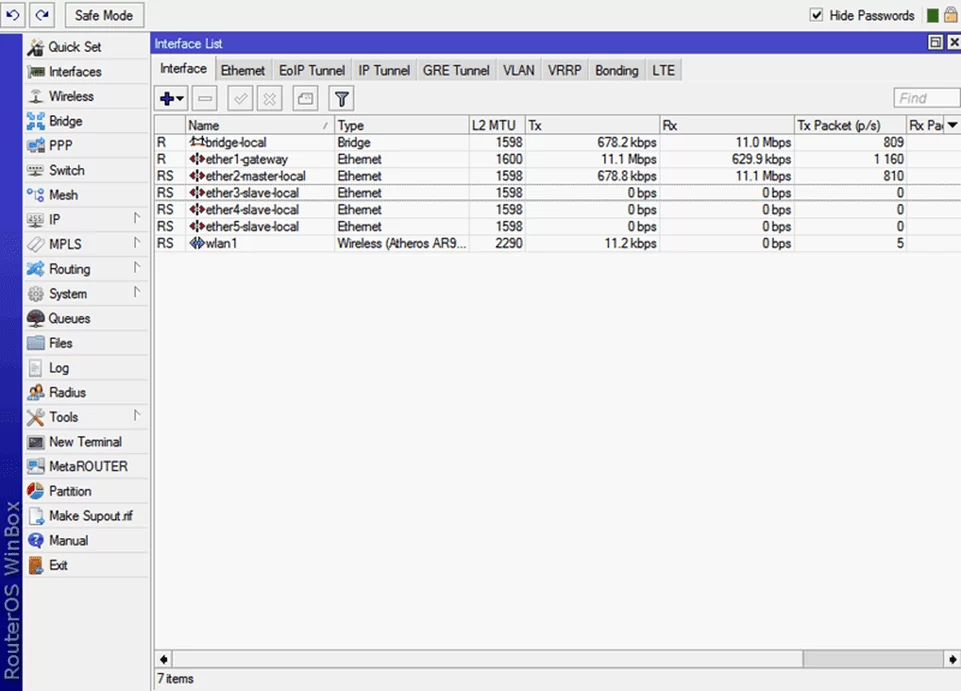Open New Terminal from sidebar
Screen dimensions: 961x691
point(86,441)
